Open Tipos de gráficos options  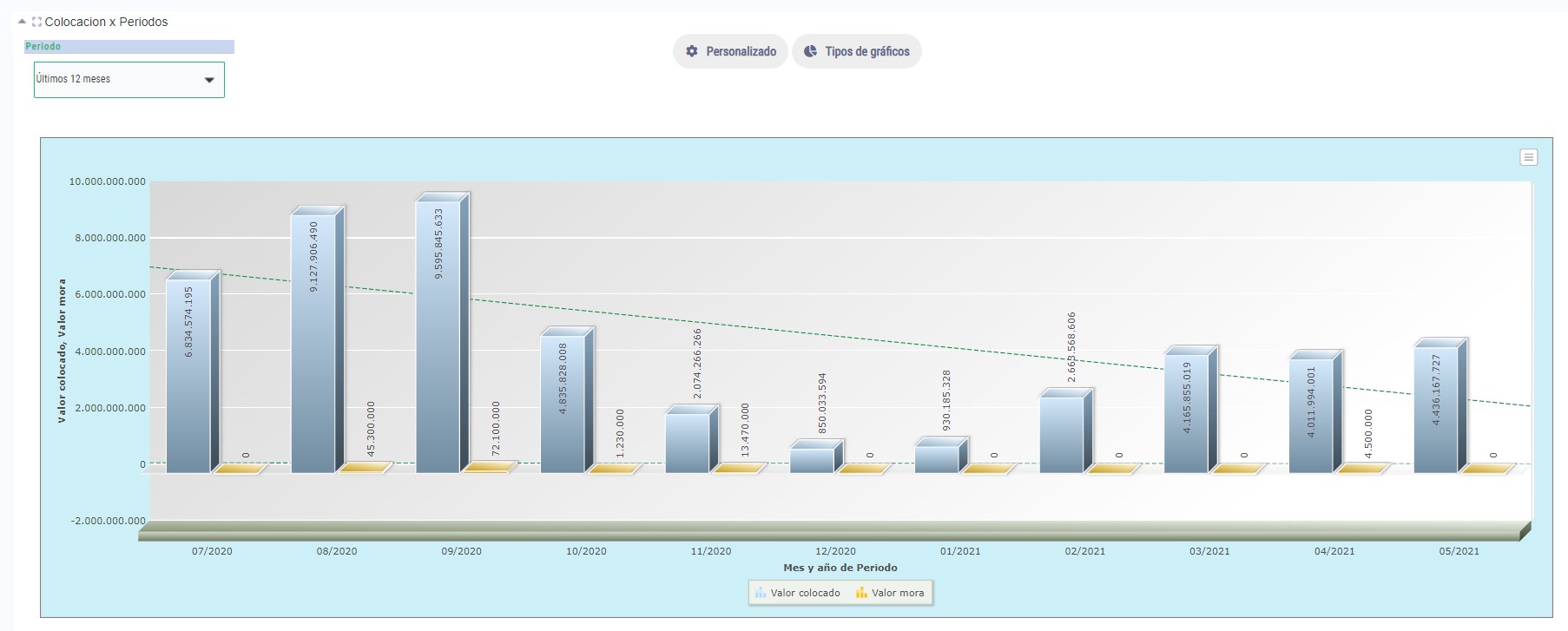[856, 51]
